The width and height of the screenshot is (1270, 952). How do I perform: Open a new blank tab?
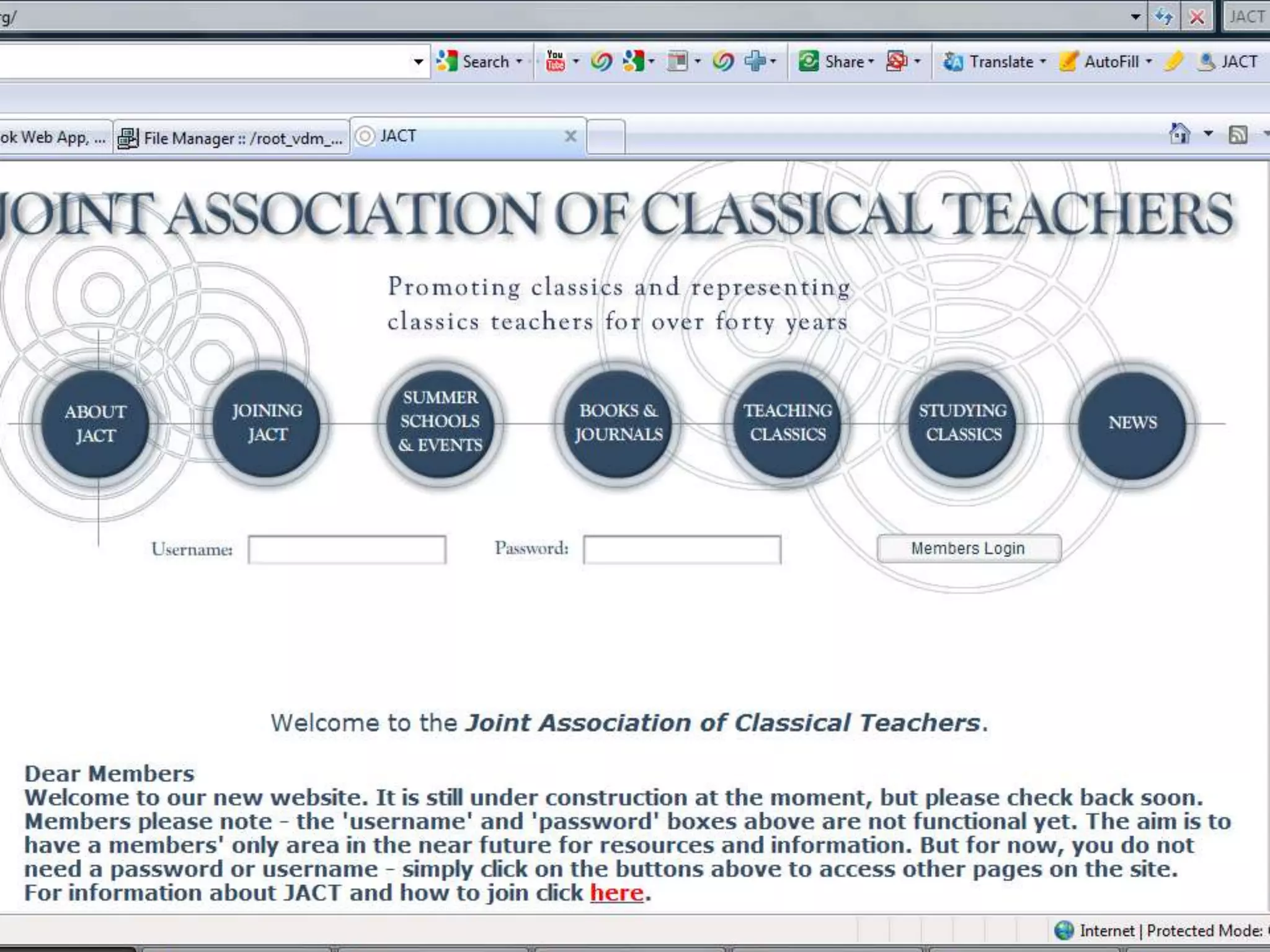point(605,137)
